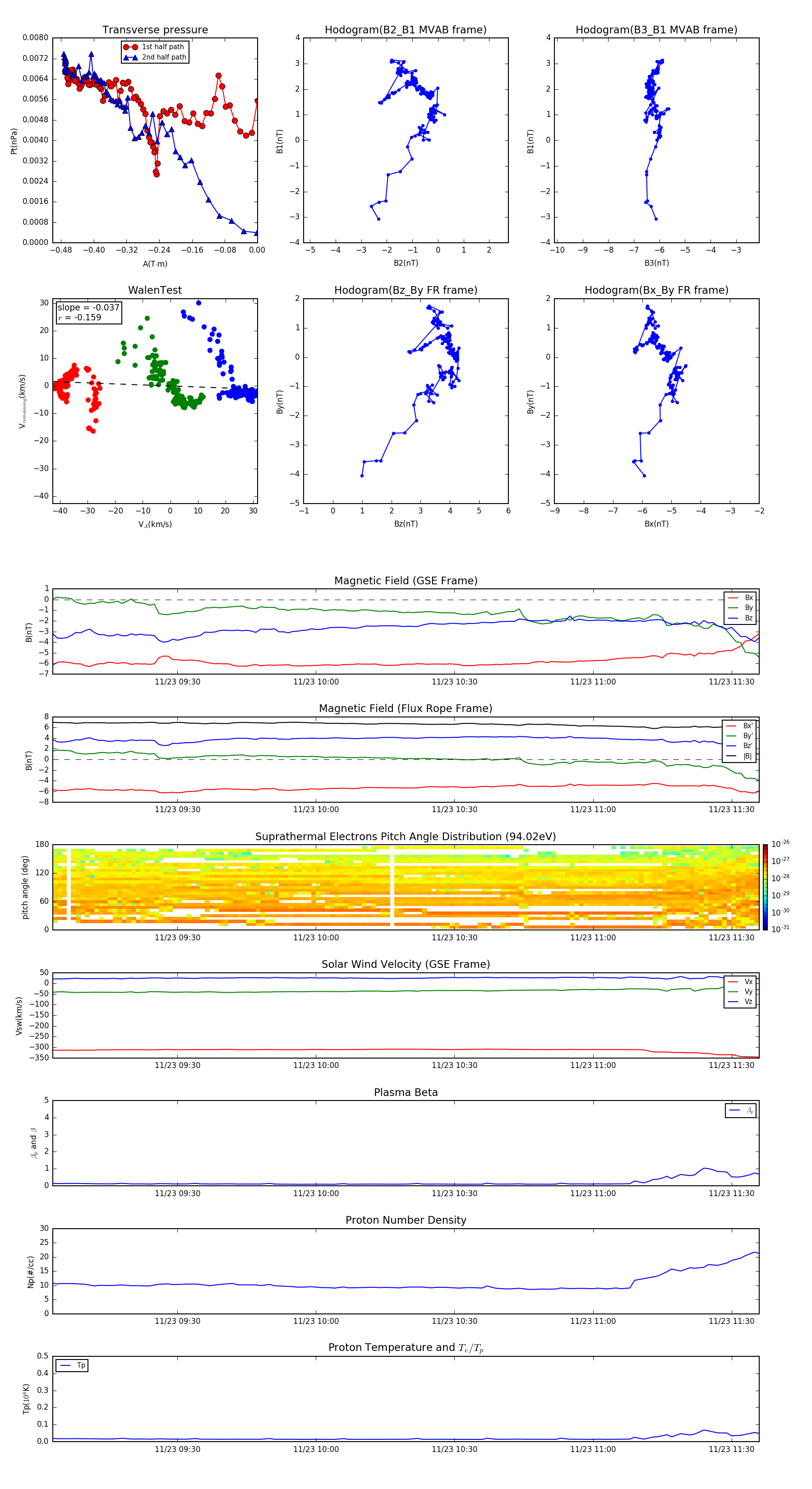Click the 'B3(nT)' x-axis label
812x1489 pixels.
coord(656,263)
